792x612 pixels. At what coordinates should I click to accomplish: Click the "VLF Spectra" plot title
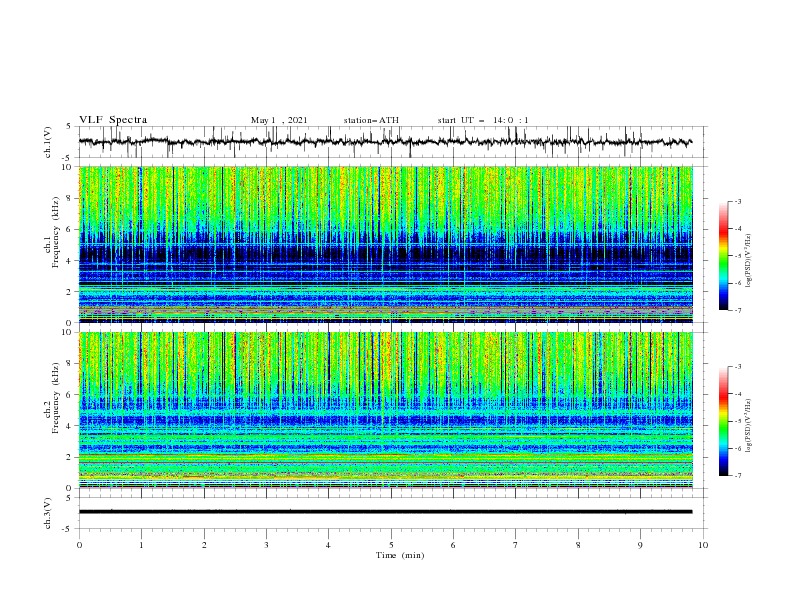[x=113, y=120]
